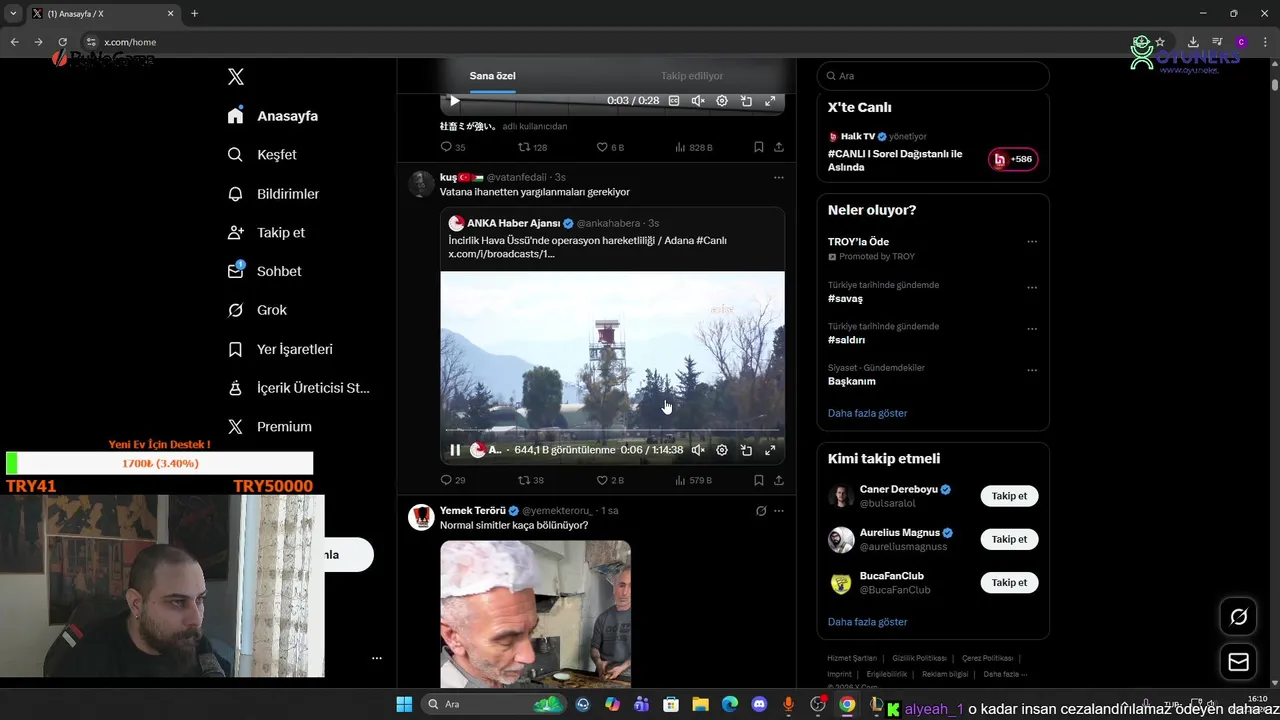Open File Explorer from the taskbar
This screenshot has width=1280, height=720.
700,704
